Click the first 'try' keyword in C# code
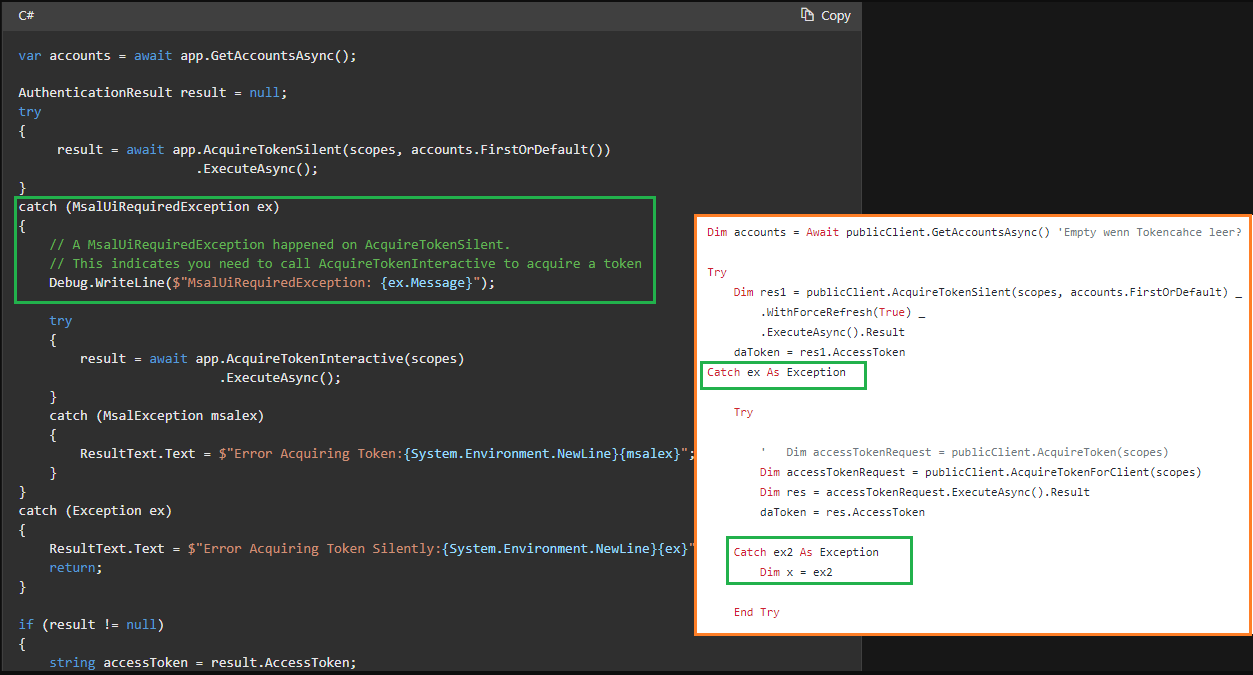Viewport: 1253px width, 675px height. [x=30, y=112]
